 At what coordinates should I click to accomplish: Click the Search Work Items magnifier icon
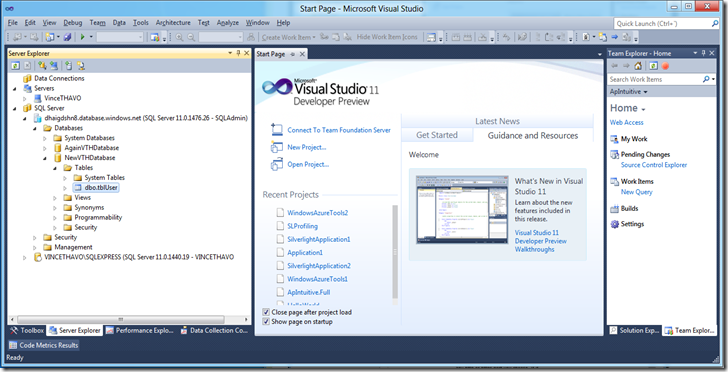pyautogui.click(x=706, y=79)
